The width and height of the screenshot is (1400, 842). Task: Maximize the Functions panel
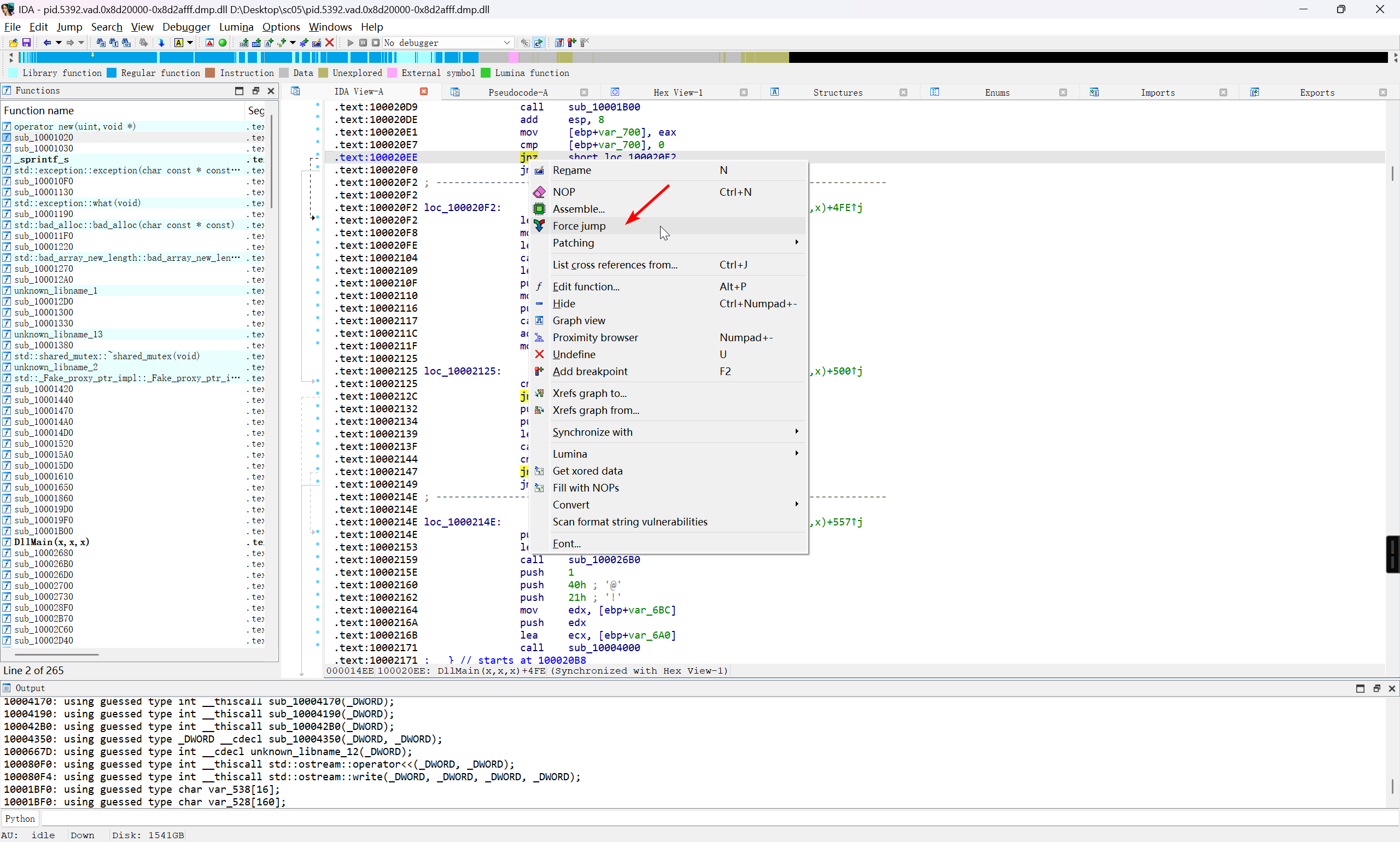click(x=239, y=91)
